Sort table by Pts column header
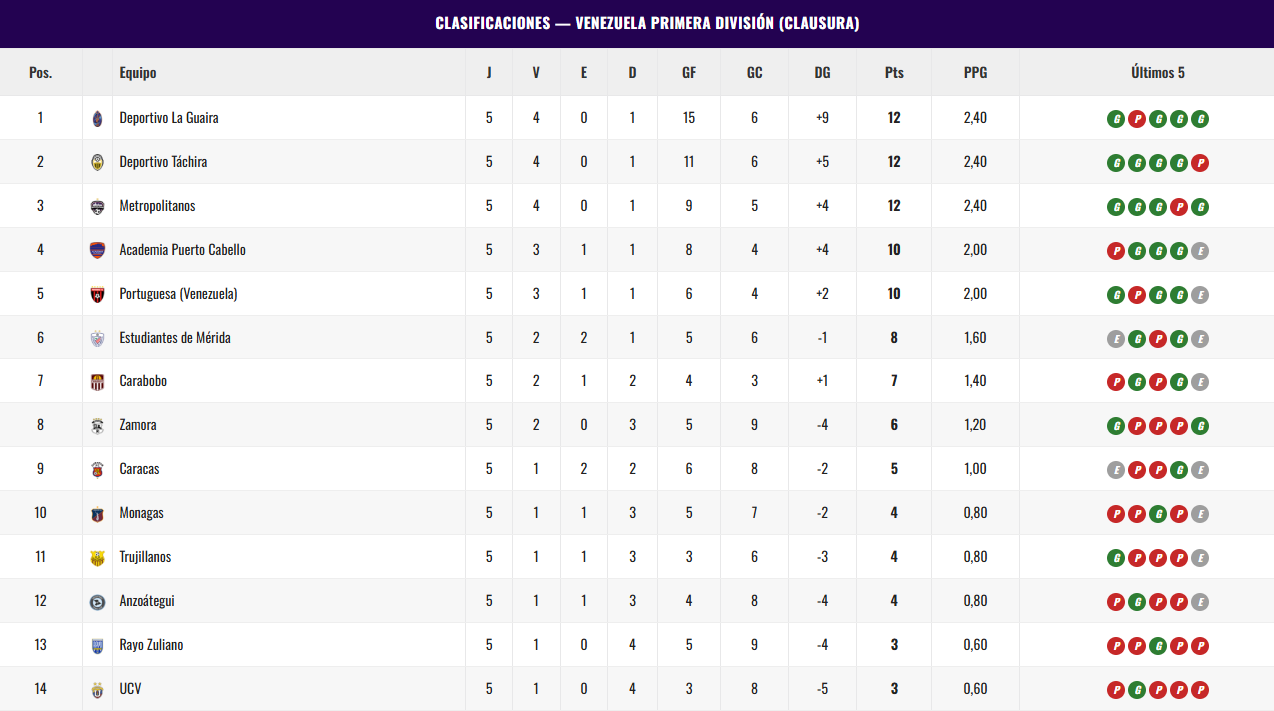1274x711 pixels. [x=894, y=72]
